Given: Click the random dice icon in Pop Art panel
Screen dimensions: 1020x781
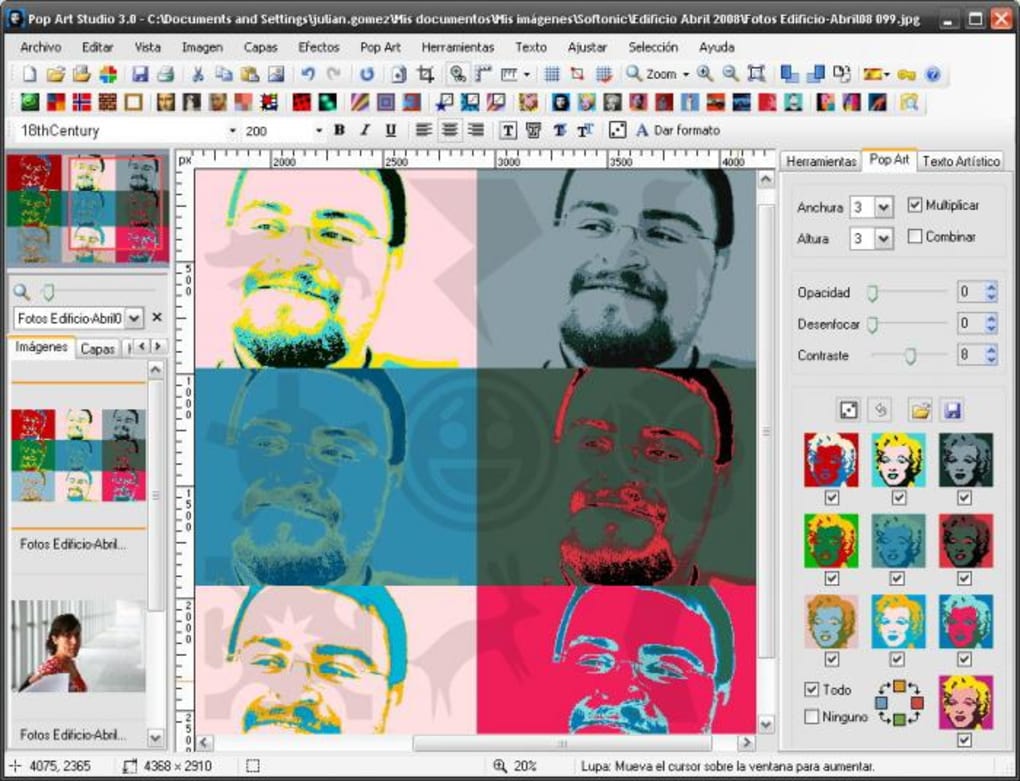Looking at the screenshot, I should pyautogui.click(x=847, y=410).
